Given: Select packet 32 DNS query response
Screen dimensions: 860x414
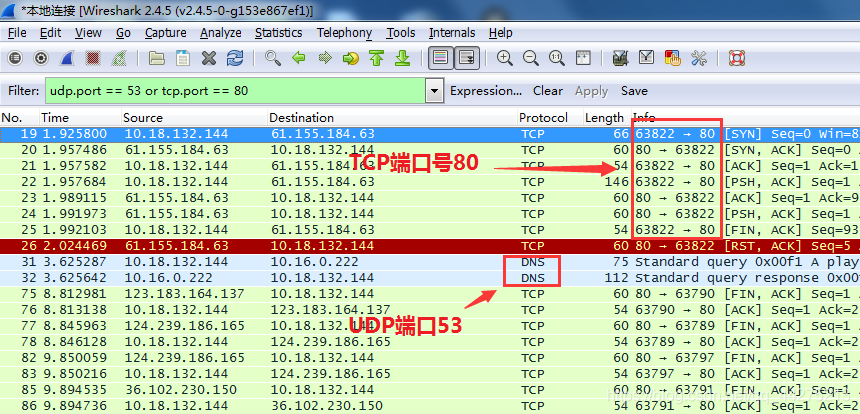Looking at the screenshot, I should (x=430, y=277).
